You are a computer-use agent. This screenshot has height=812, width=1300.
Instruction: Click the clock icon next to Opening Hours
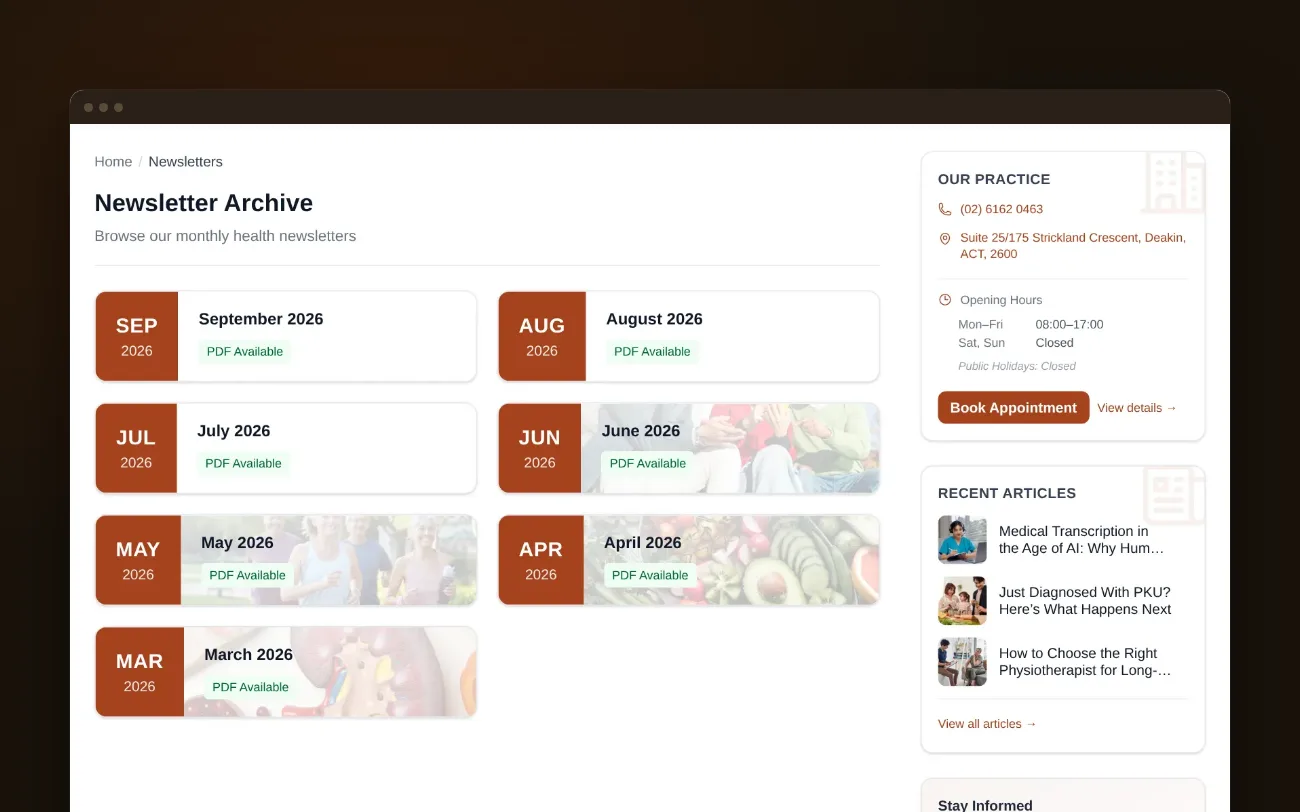945,300
